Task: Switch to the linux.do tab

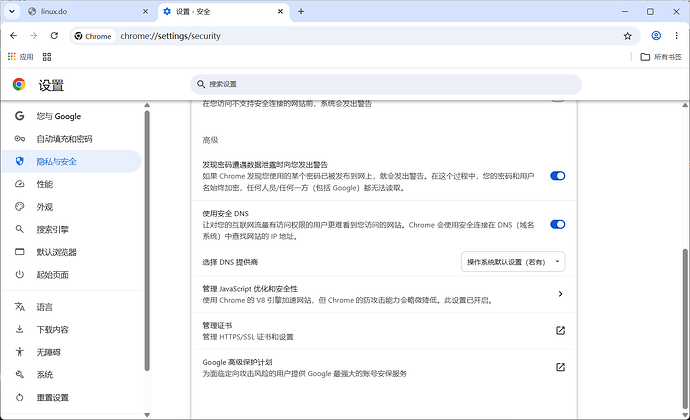Action: coord(88,12)
